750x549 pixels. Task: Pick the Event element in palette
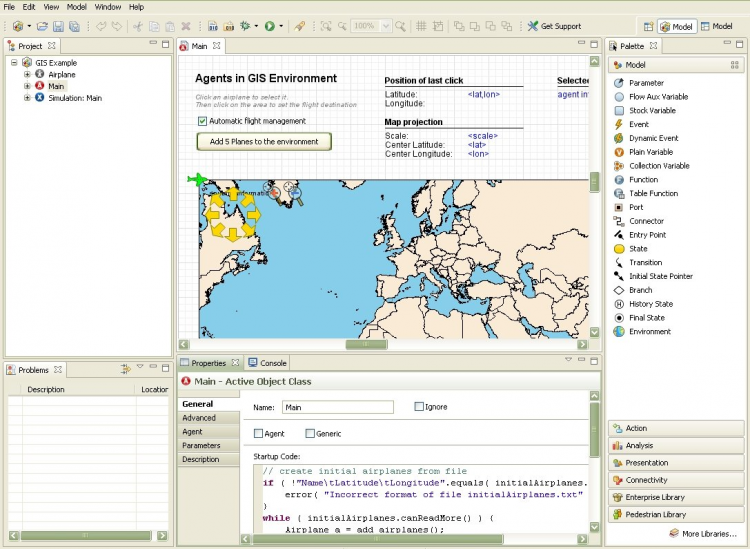point(638,124)
